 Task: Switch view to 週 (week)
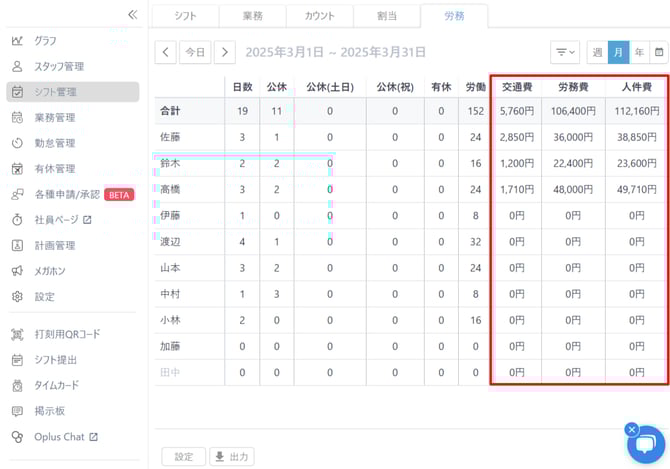tap(597, 52)
